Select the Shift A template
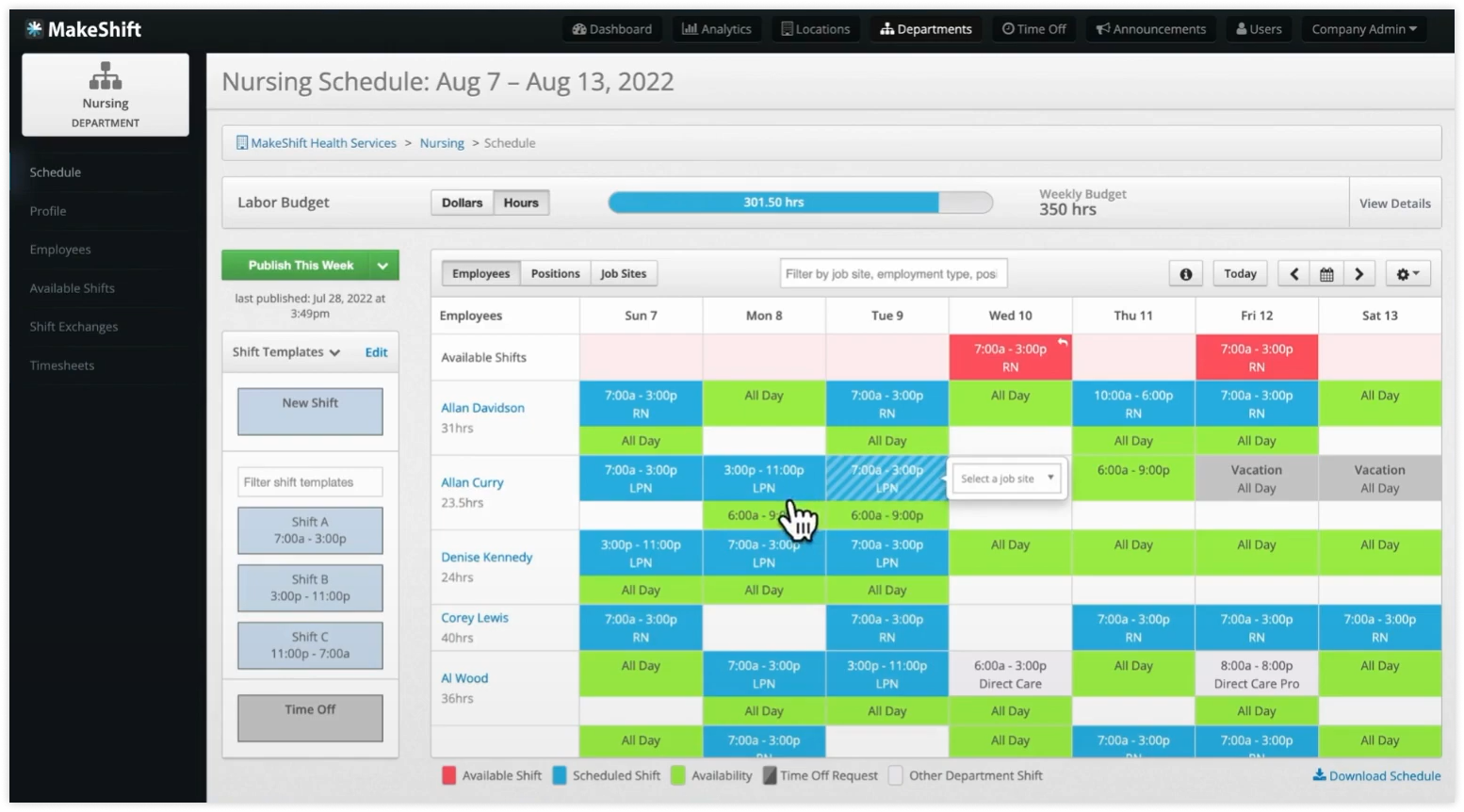The width and height of the screenshot is (1464, 812). pyautogui.click(x=310, y=530)
